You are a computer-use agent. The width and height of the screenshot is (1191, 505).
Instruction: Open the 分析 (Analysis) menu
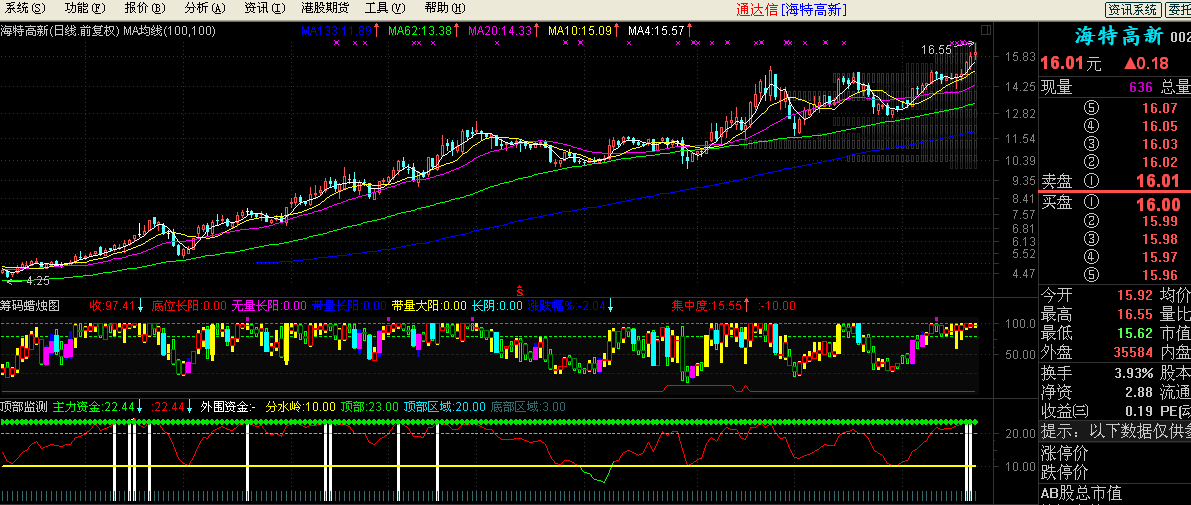tap(204, 8)
